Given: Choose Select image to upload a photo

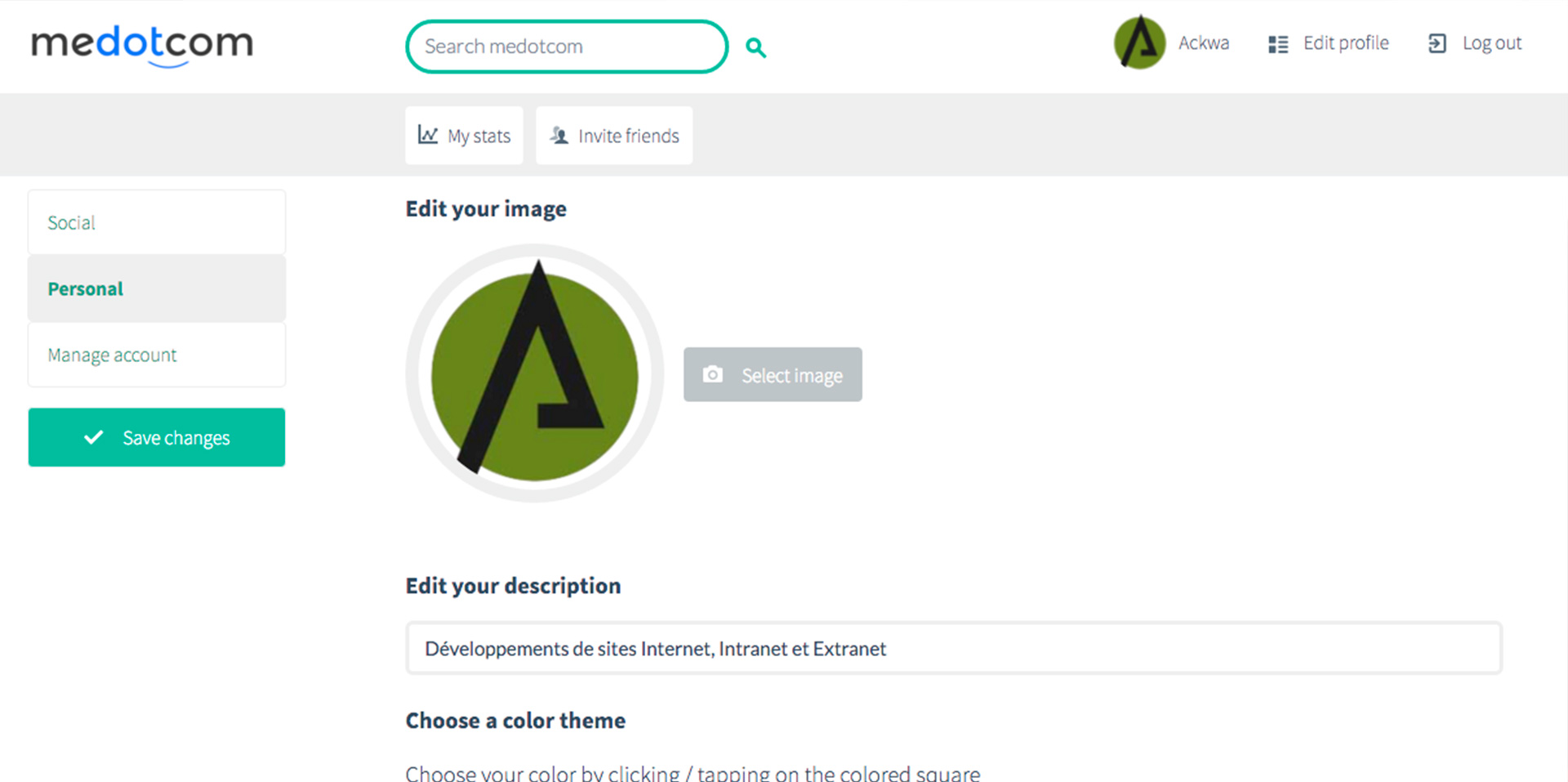Looking at the screenshot, I should pos(773,374).
